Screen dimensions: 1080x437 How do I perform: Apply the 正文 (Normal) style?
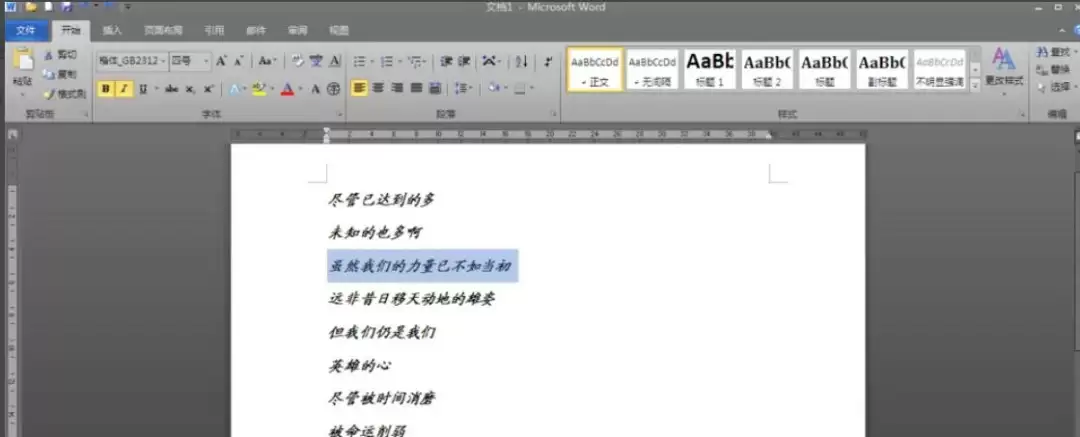coord(595,70)
